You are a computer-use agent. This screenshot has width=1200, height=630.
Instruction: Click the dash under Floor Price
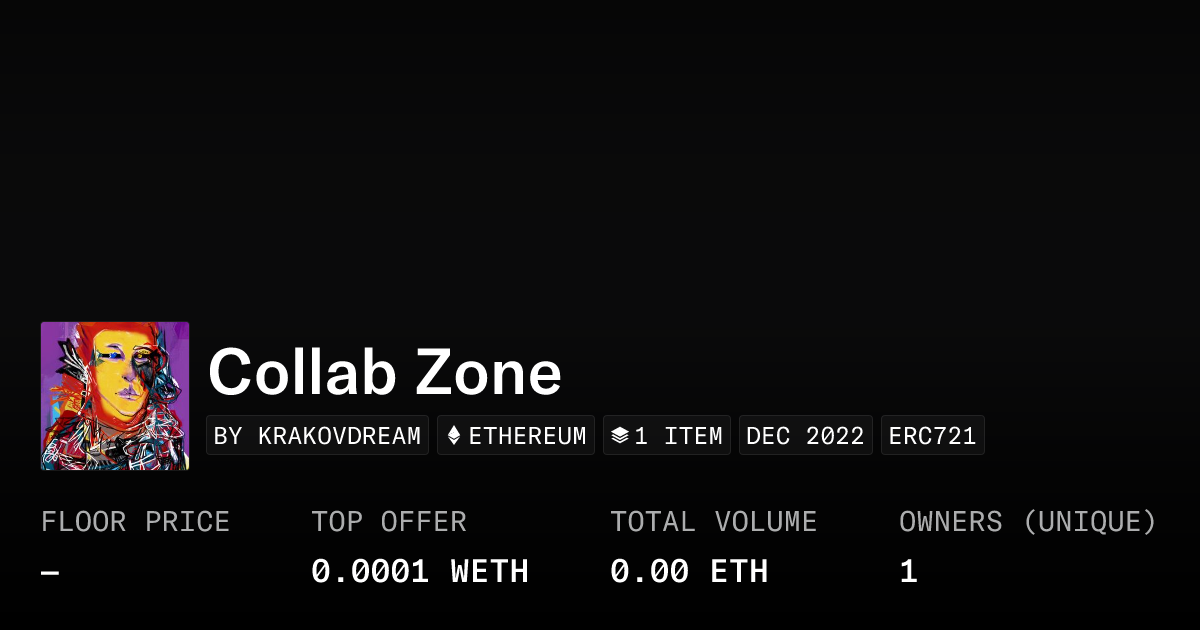tap(50, 572)
